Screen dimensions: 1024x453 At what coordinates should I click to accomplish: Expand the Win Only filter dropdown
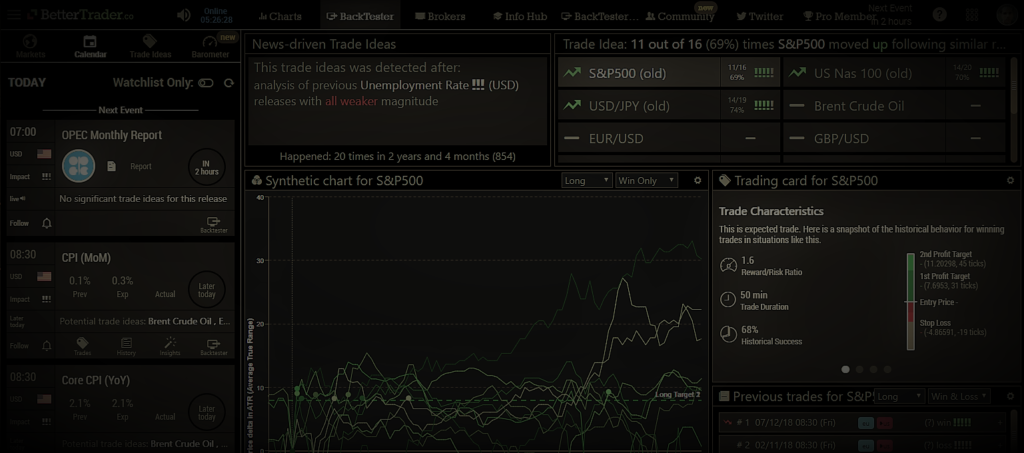tap(640, 181)
